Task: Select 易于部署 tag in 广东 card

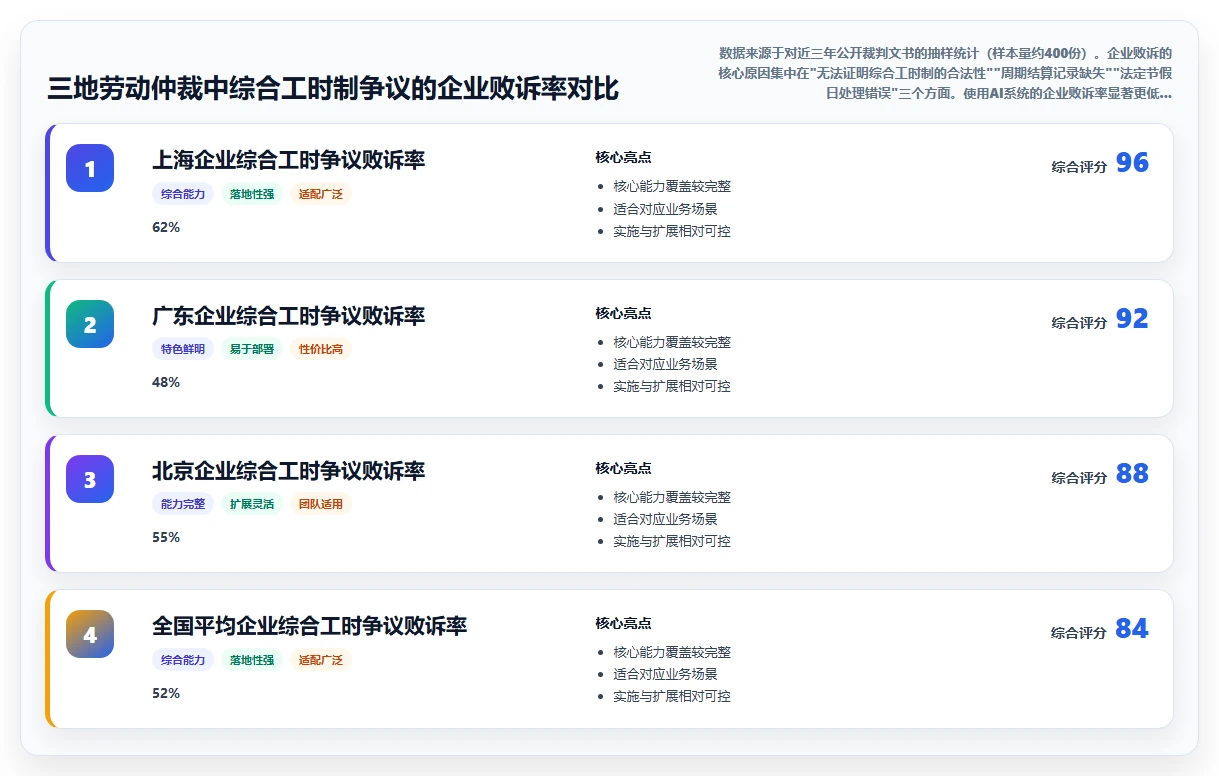Action: [x=252, y=349]
